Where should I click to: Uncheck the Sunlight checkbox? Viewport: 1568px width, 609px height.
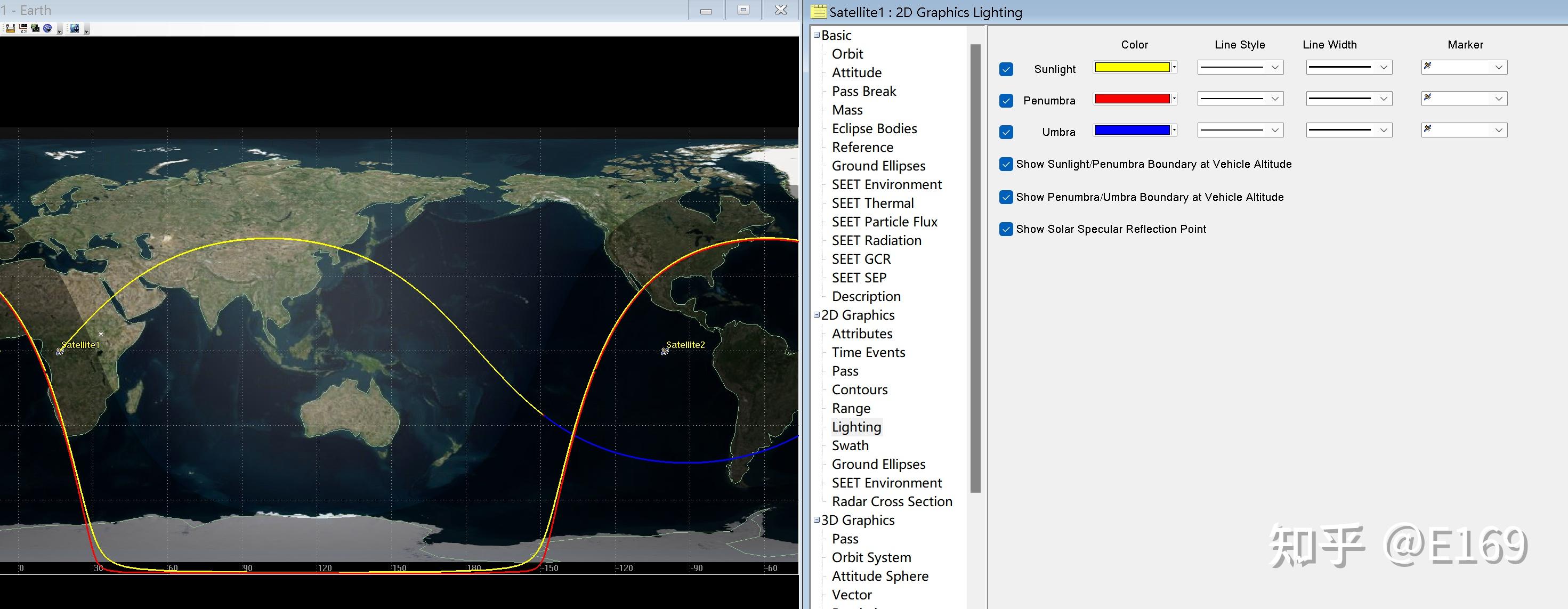tap(1006, 69)
